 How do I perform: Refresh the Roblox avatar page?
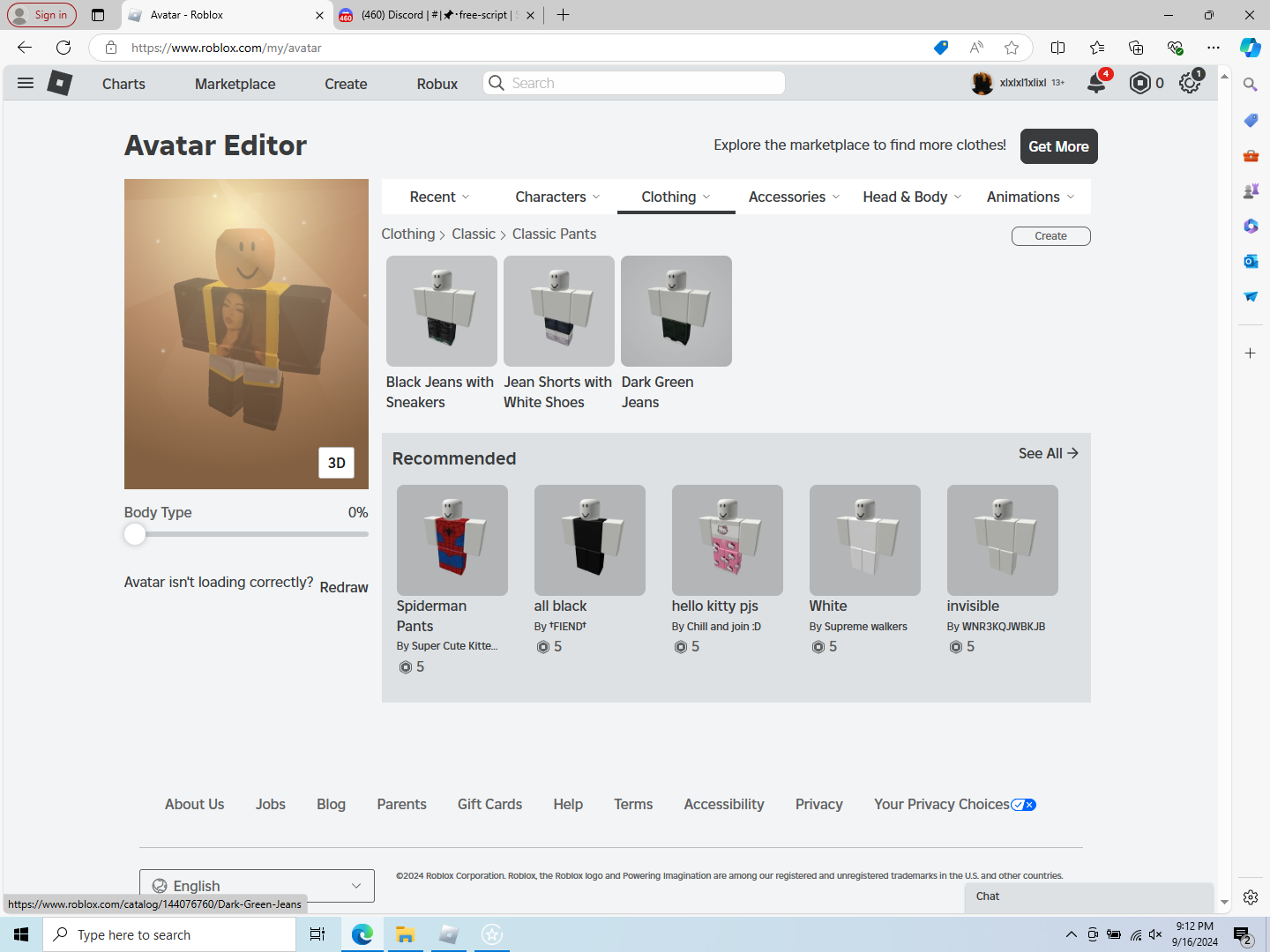[63, 48]
